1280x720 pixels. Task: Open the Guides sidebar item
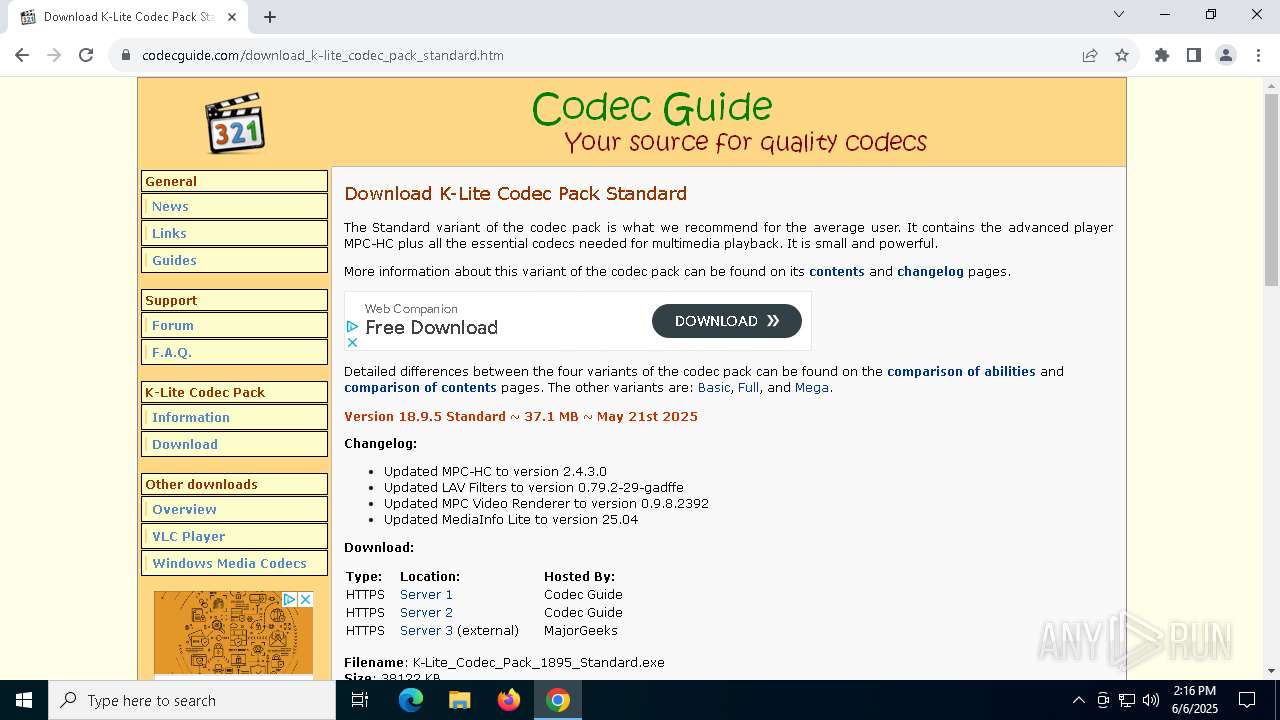click(x=234, y=261)
